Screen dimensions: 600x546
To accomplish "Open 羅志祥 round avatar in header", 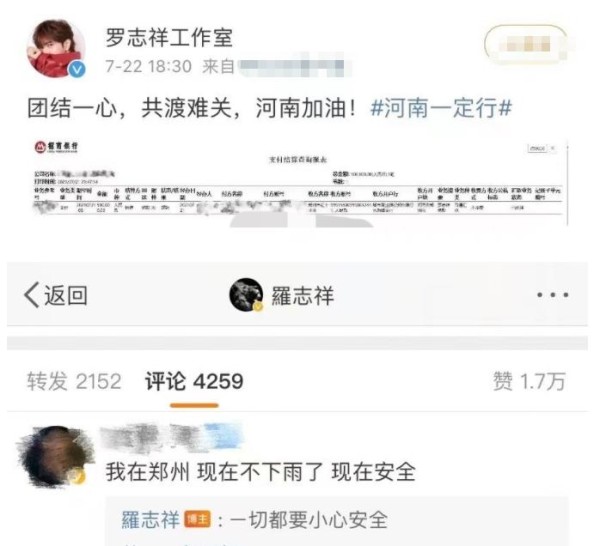I will (246, 295).
